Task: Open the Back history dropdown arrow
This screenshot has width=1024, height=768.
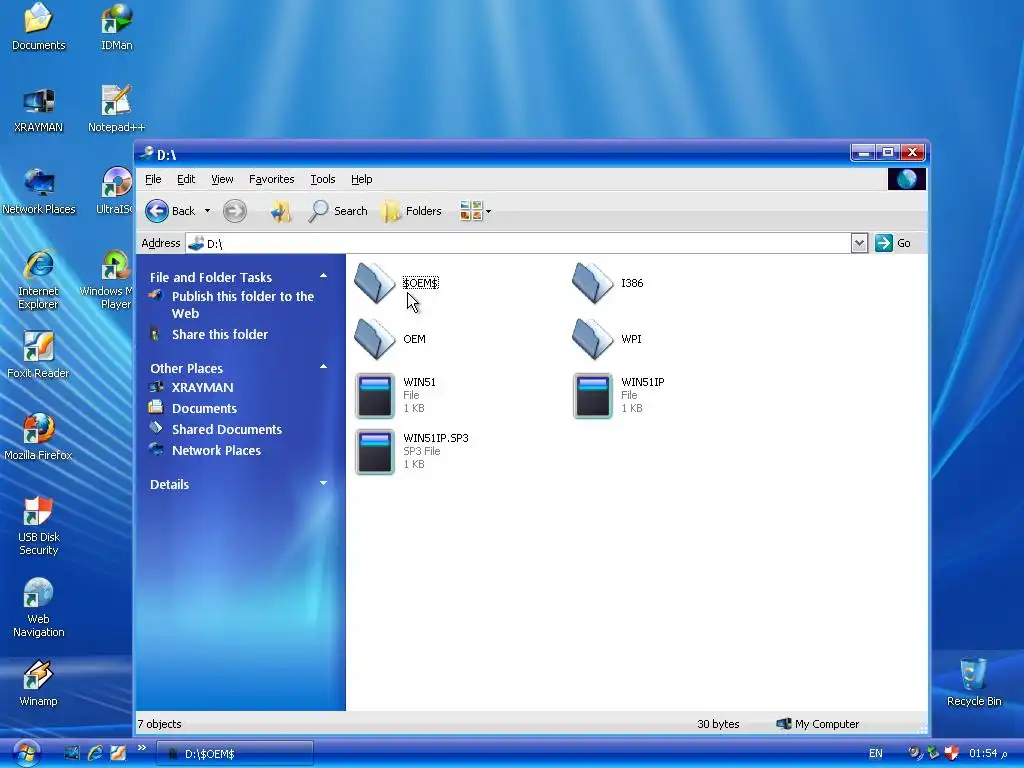Action: coord(207,211)
